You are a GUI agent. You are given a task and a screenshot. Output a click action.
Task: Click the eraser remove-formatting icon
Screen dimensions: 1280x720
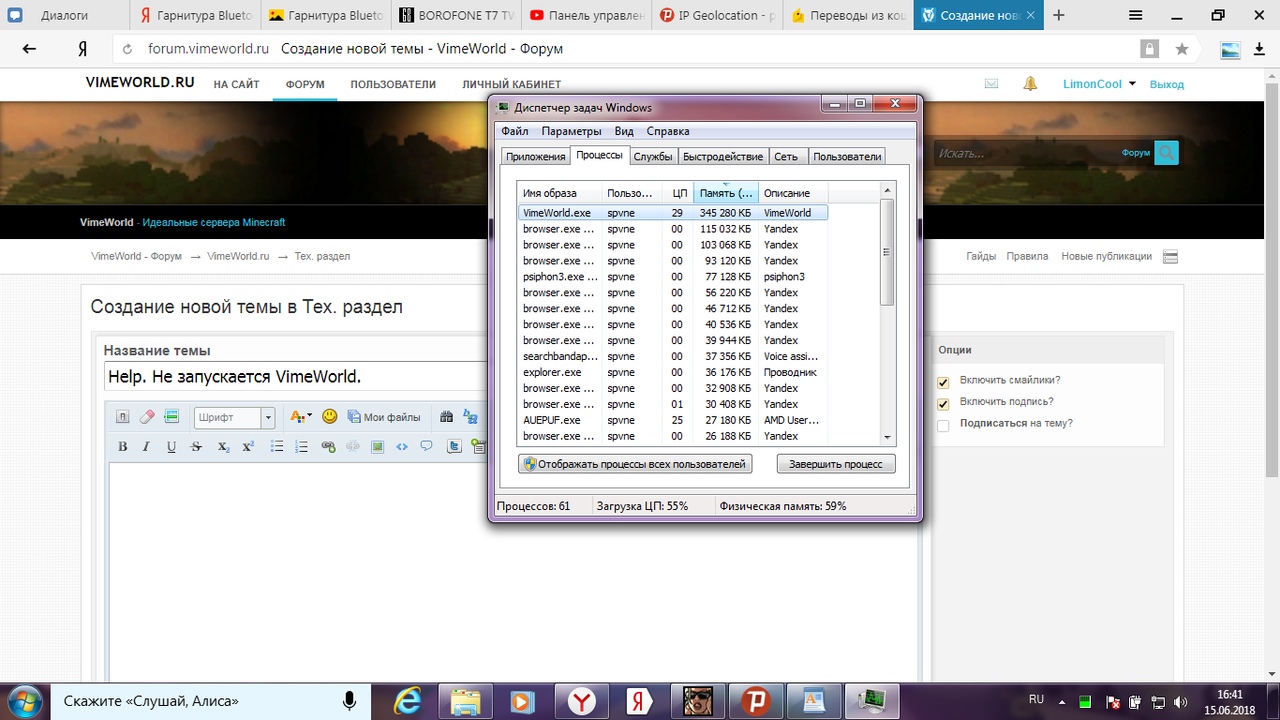[147, 417]
